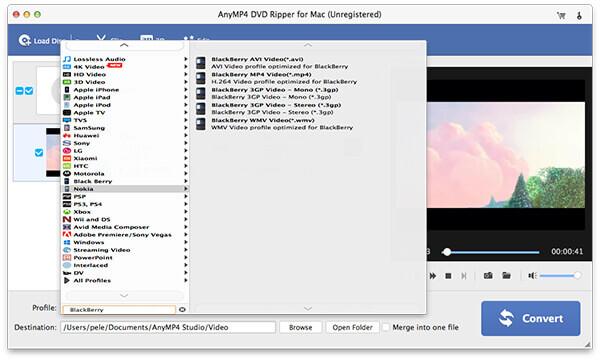The height and width of the screenshot is (360, 600).
Task: Click the profile settings icon beside BlackBerry field
Action: coord(183,310)
